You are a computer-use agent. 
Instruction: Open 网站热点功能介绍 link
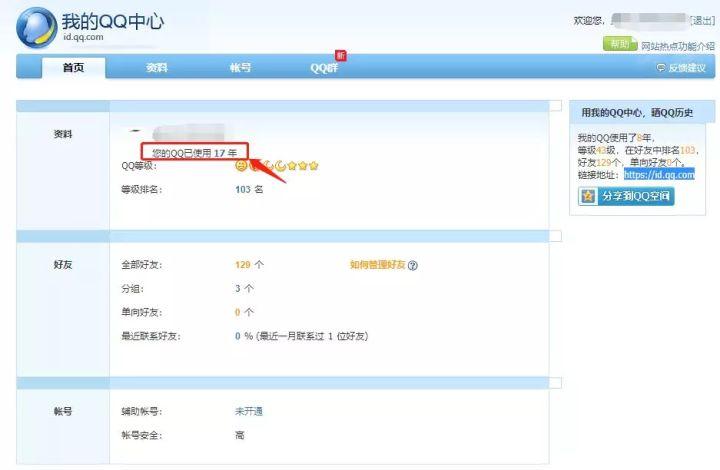tap(678, 46)
